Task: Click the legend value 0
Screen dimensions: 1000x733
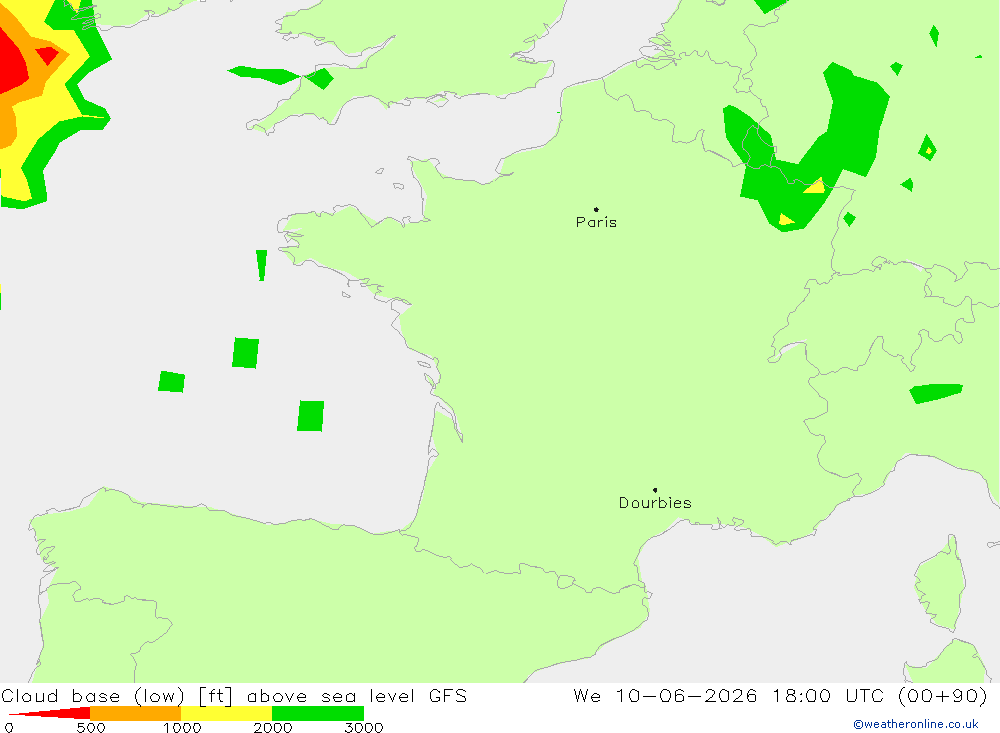Action: point(9,727)
